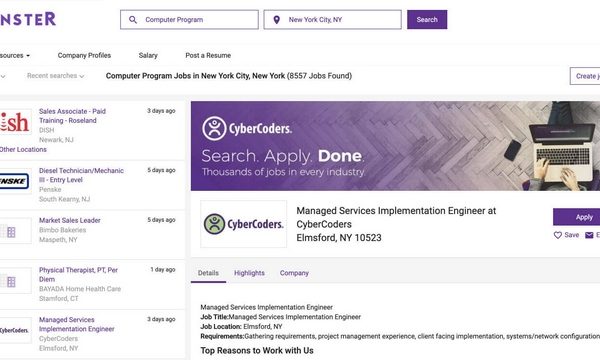Open the Penske company logo
This screenshot has width=600, height=360.
[x=15, y=181]
